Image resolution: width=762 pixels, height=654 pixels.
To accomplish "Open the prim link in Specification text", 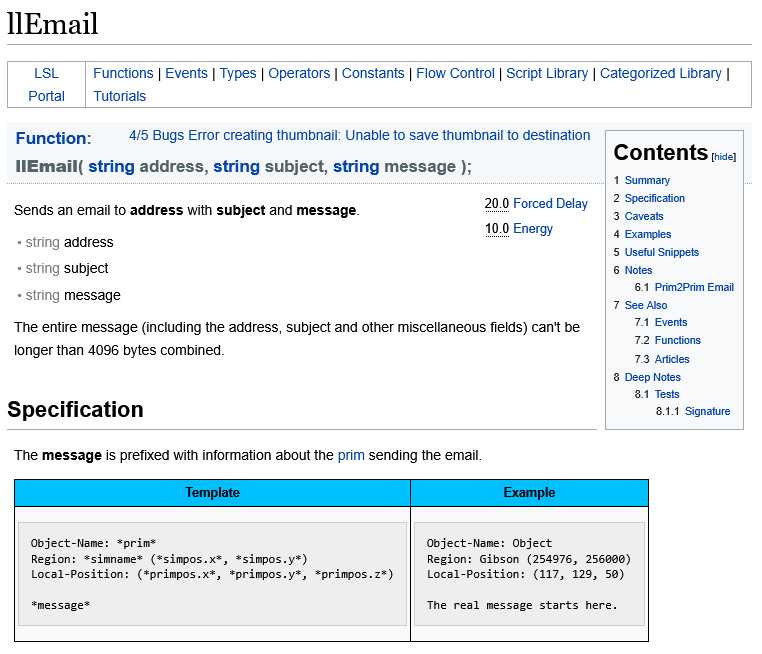I will [351, 455].
